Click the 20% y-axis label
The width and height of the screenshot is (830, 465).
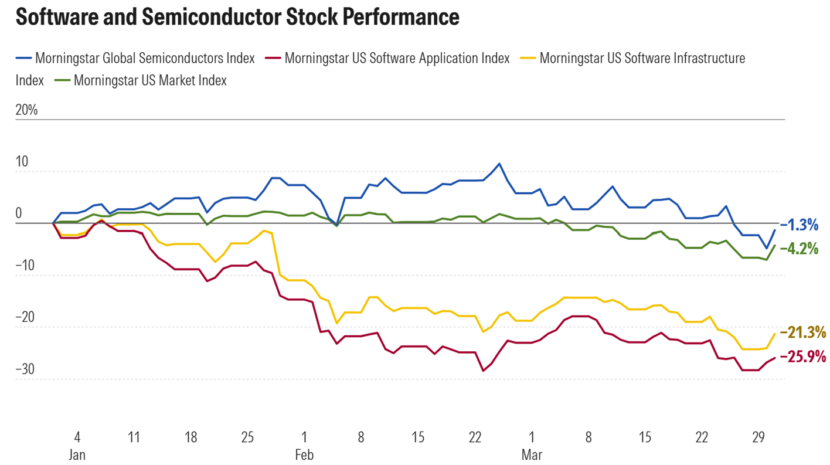[x=27, y=111]
